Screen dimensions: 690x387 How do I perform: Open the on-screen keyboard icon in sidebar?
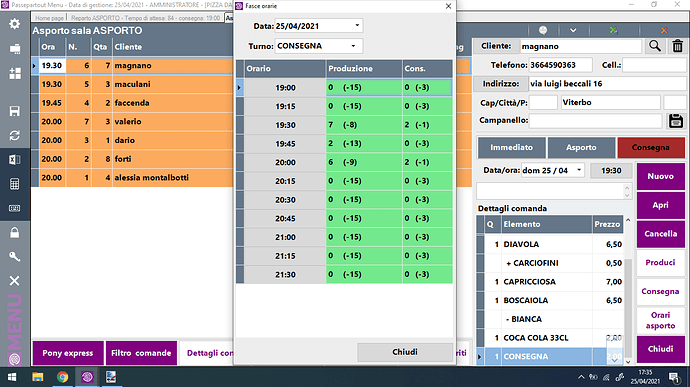15,208
